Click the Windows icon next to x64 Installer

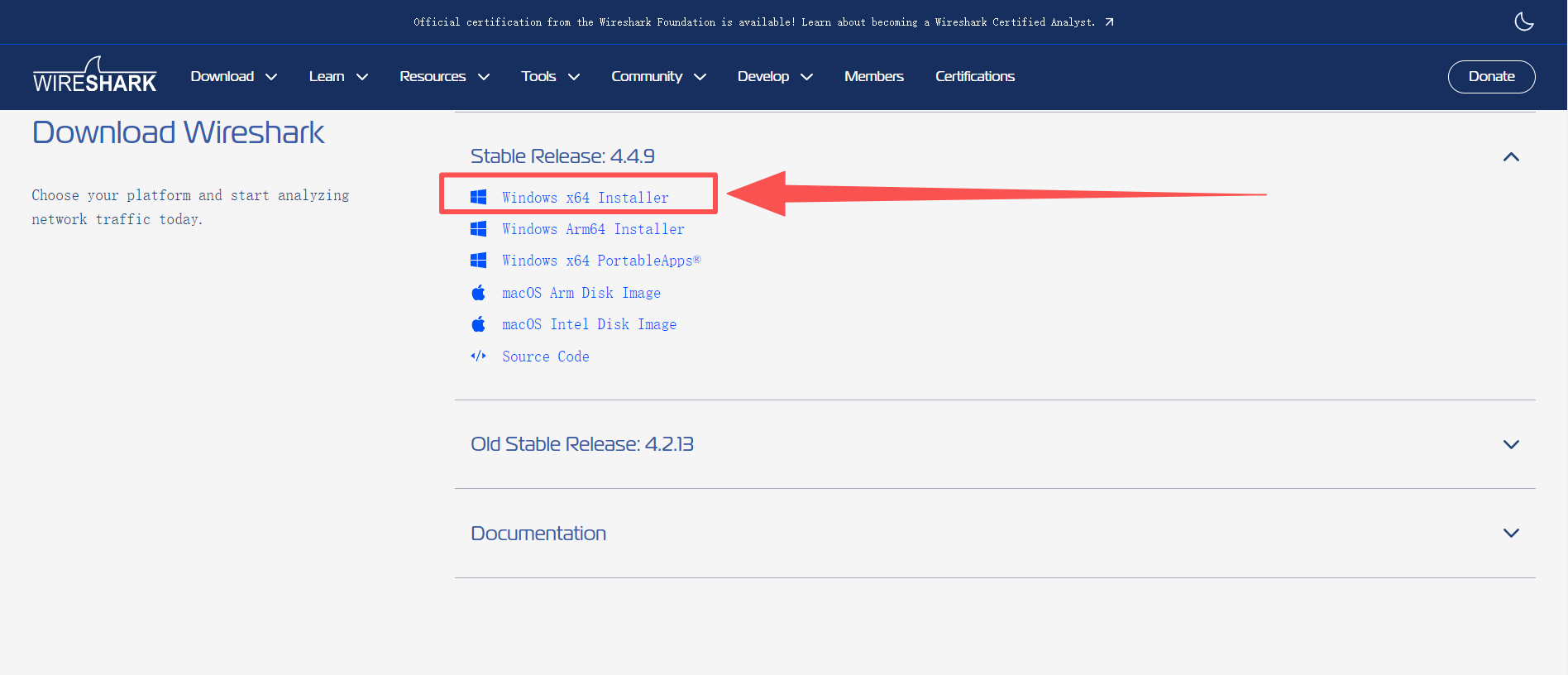[x=478, y=197]
